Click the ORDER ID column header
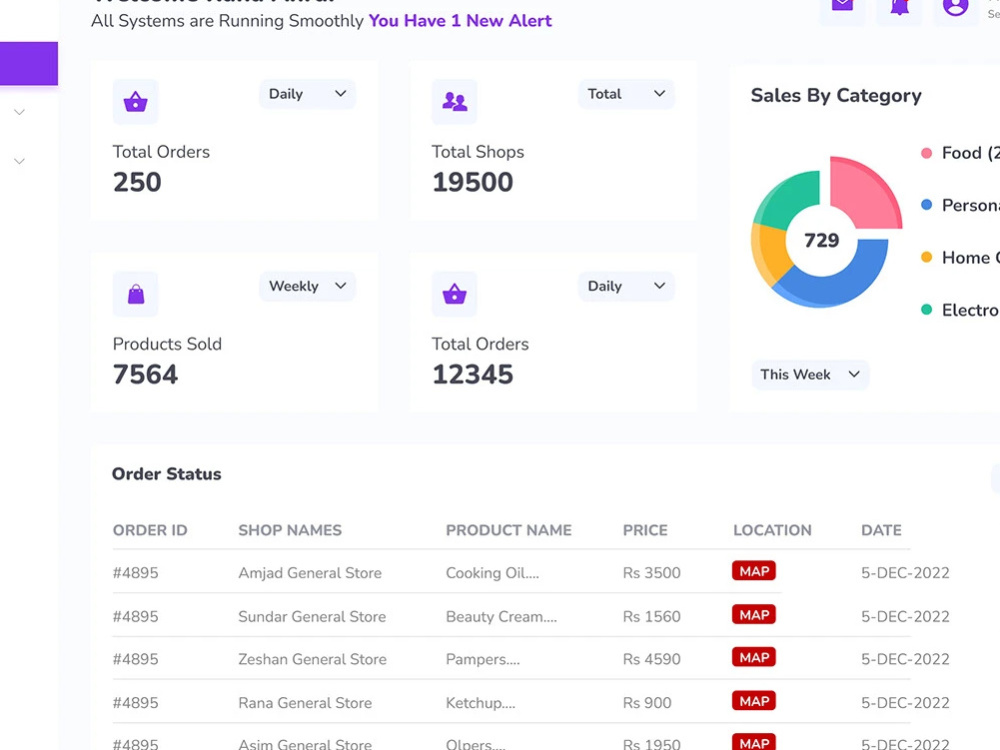Viewport: 1000px width, 750px height. [x=150, y=530]
